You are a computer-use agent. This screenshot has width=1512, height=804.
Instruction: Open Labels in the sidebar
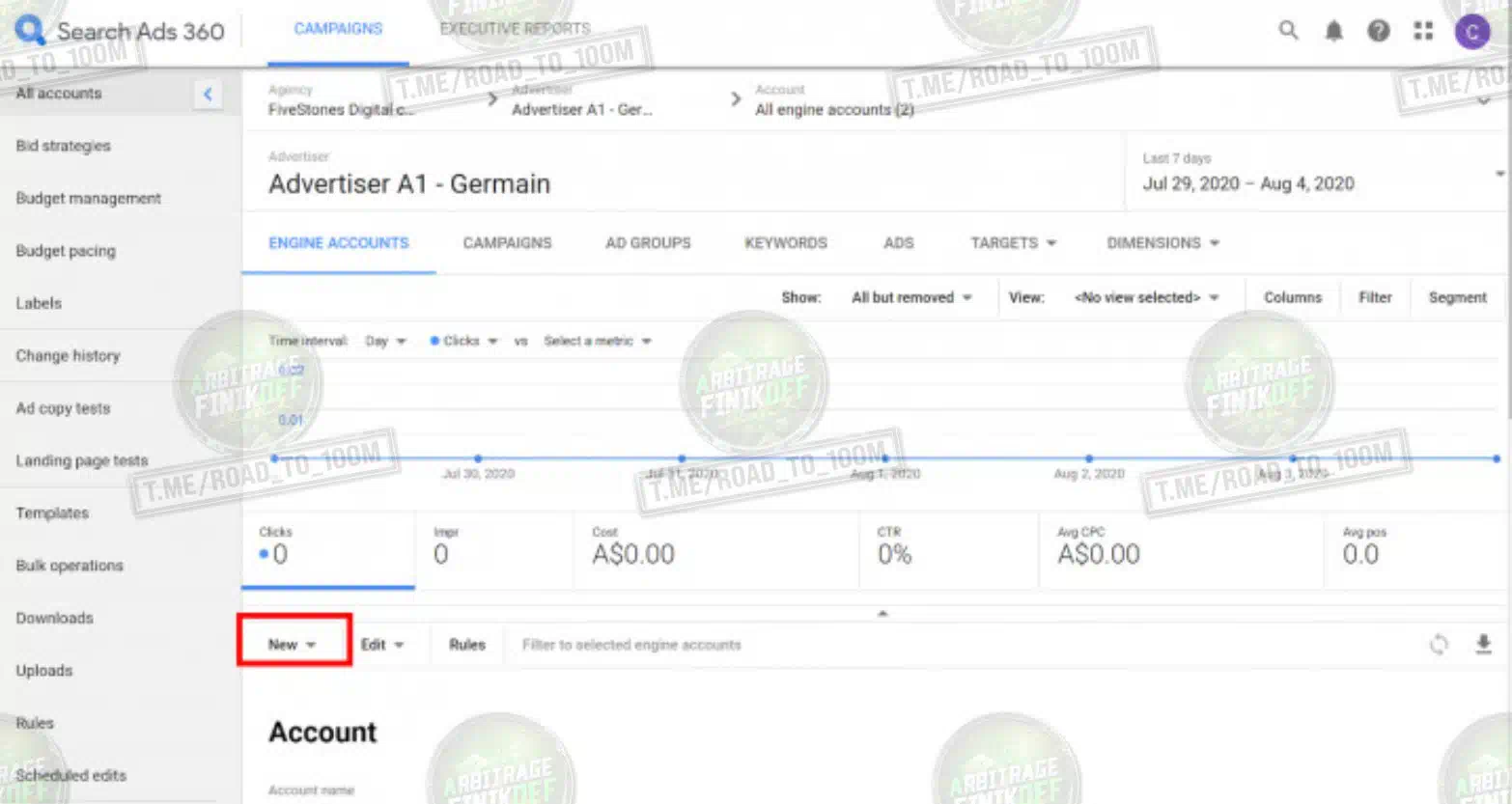[39, 303]
